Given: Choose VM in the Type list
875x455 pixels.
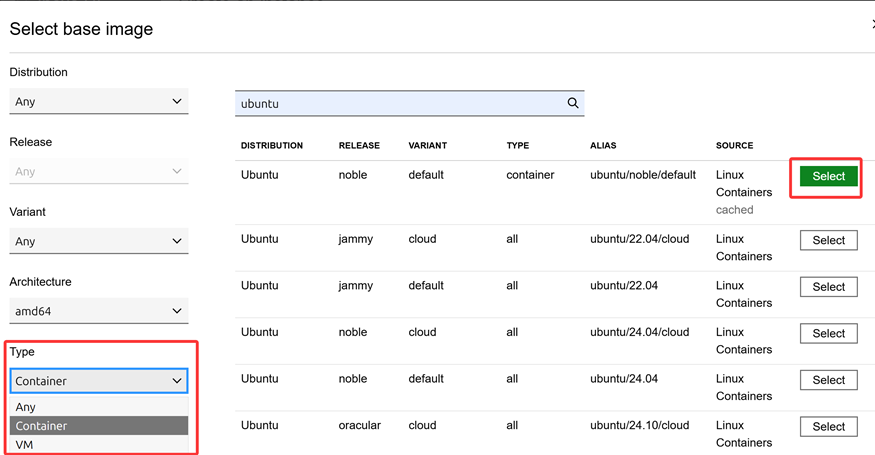Looking at the screenshot, I should (99, 444).
